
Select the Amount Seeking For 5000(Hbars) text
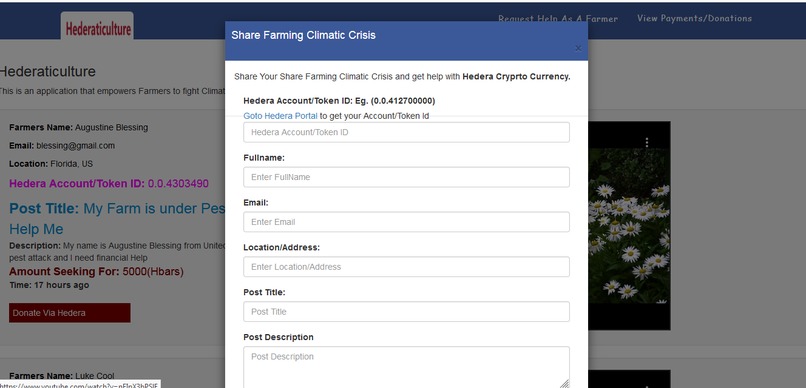pyautogui.click(x=96, y=271)
